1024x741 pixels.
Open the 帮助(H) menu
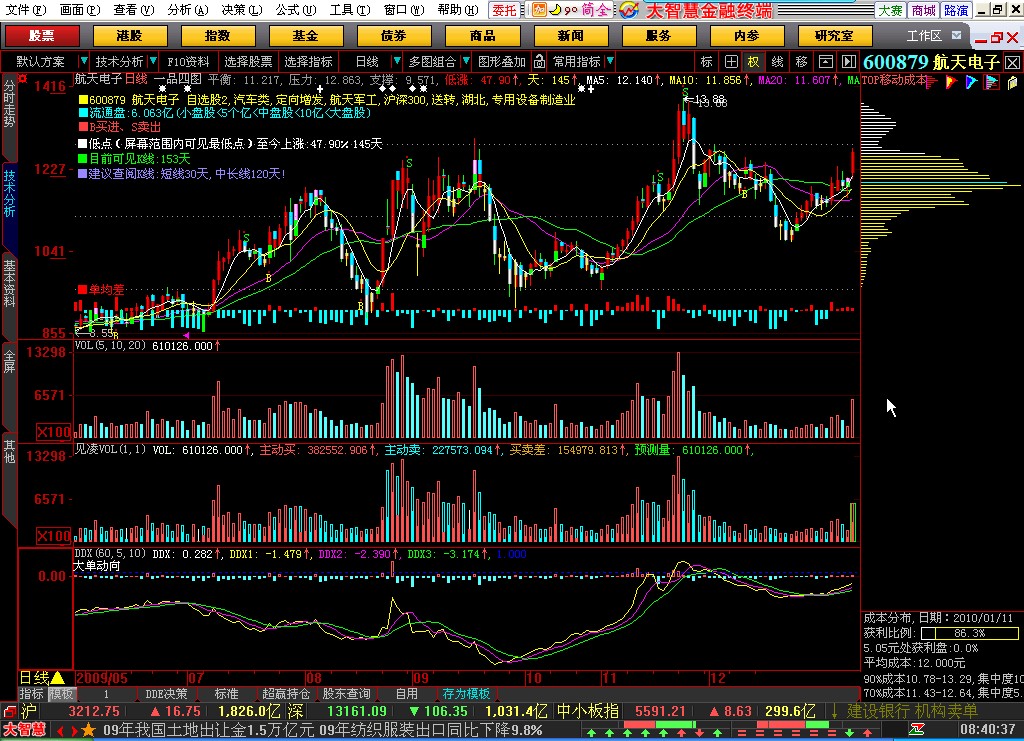click(458, 10)
